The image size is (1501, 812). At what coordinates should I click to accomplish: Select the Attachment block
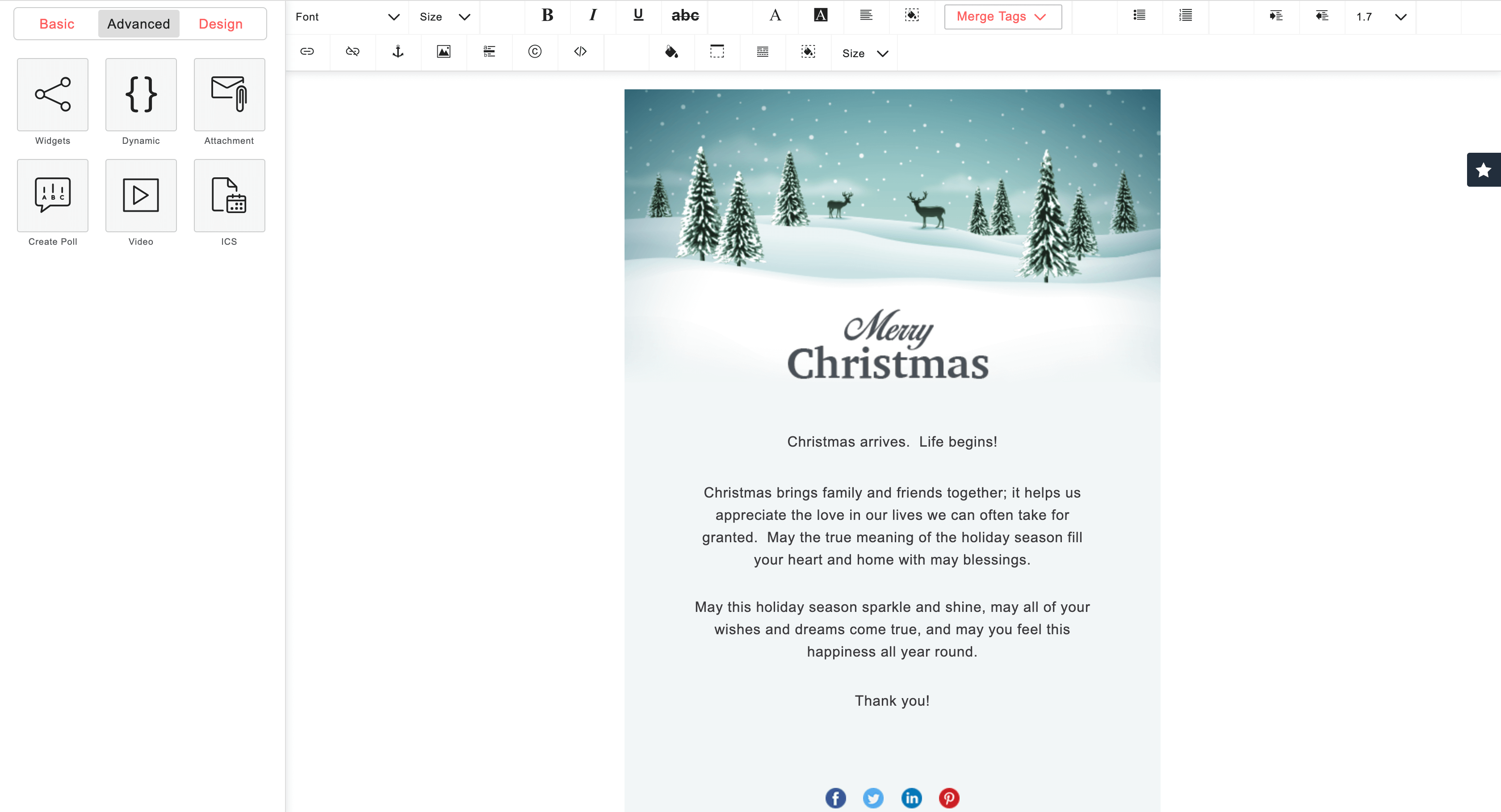point(229,94)
